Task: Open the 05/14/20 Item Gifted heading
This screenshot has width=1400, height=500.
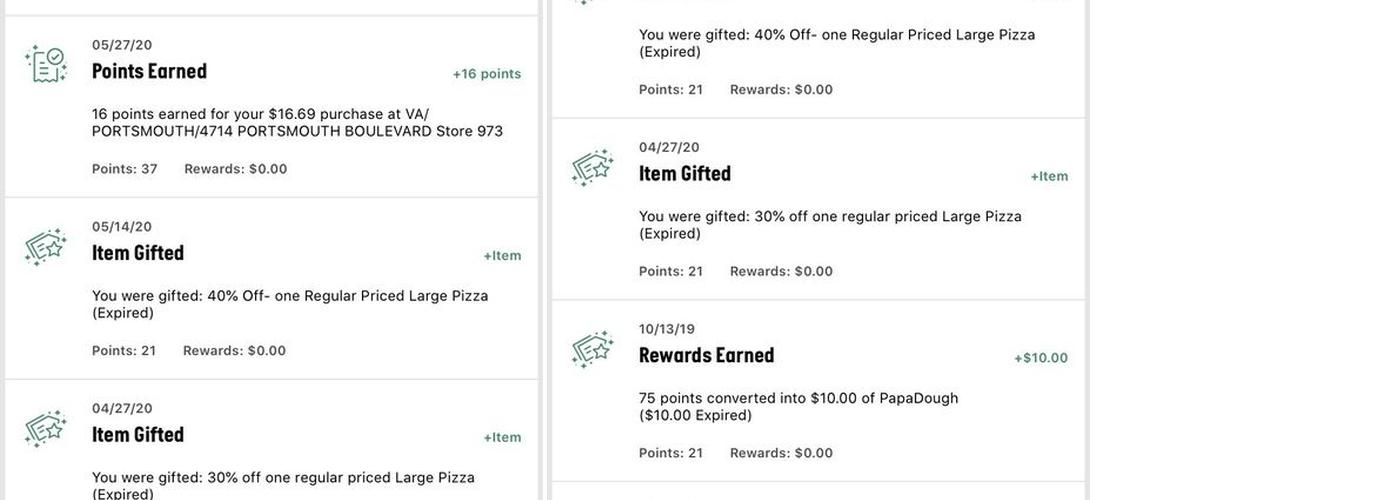Action: [x=138, y=253]
